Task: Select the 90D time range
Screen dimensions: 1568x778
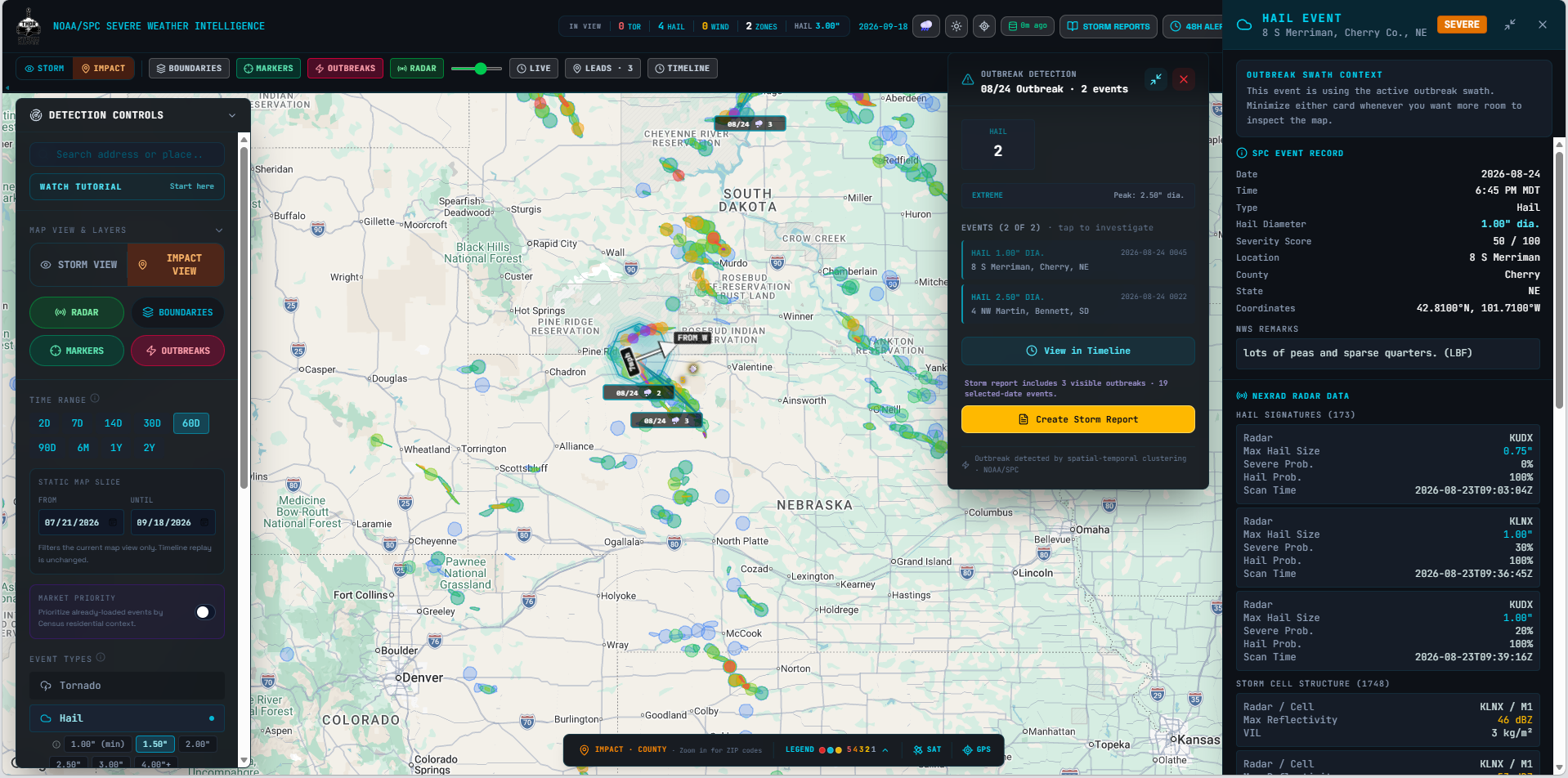Action: click(47, 448)
